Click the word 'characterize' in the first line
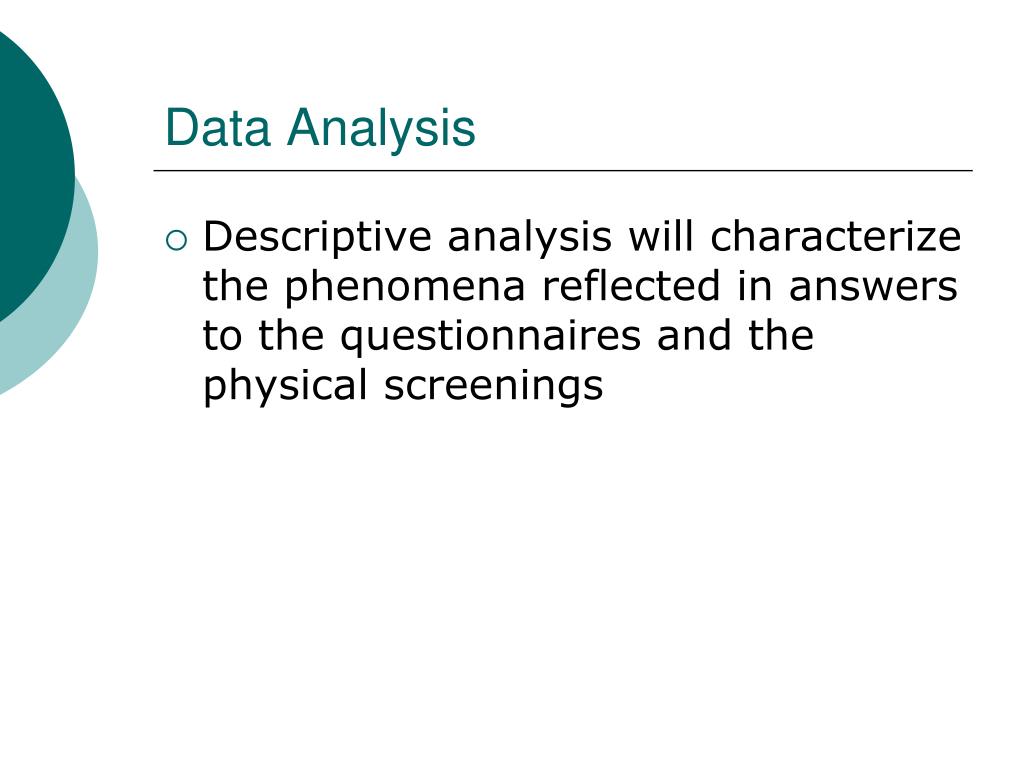The height and width of the screenshot is (768, 1024). [x=835, y=236]
